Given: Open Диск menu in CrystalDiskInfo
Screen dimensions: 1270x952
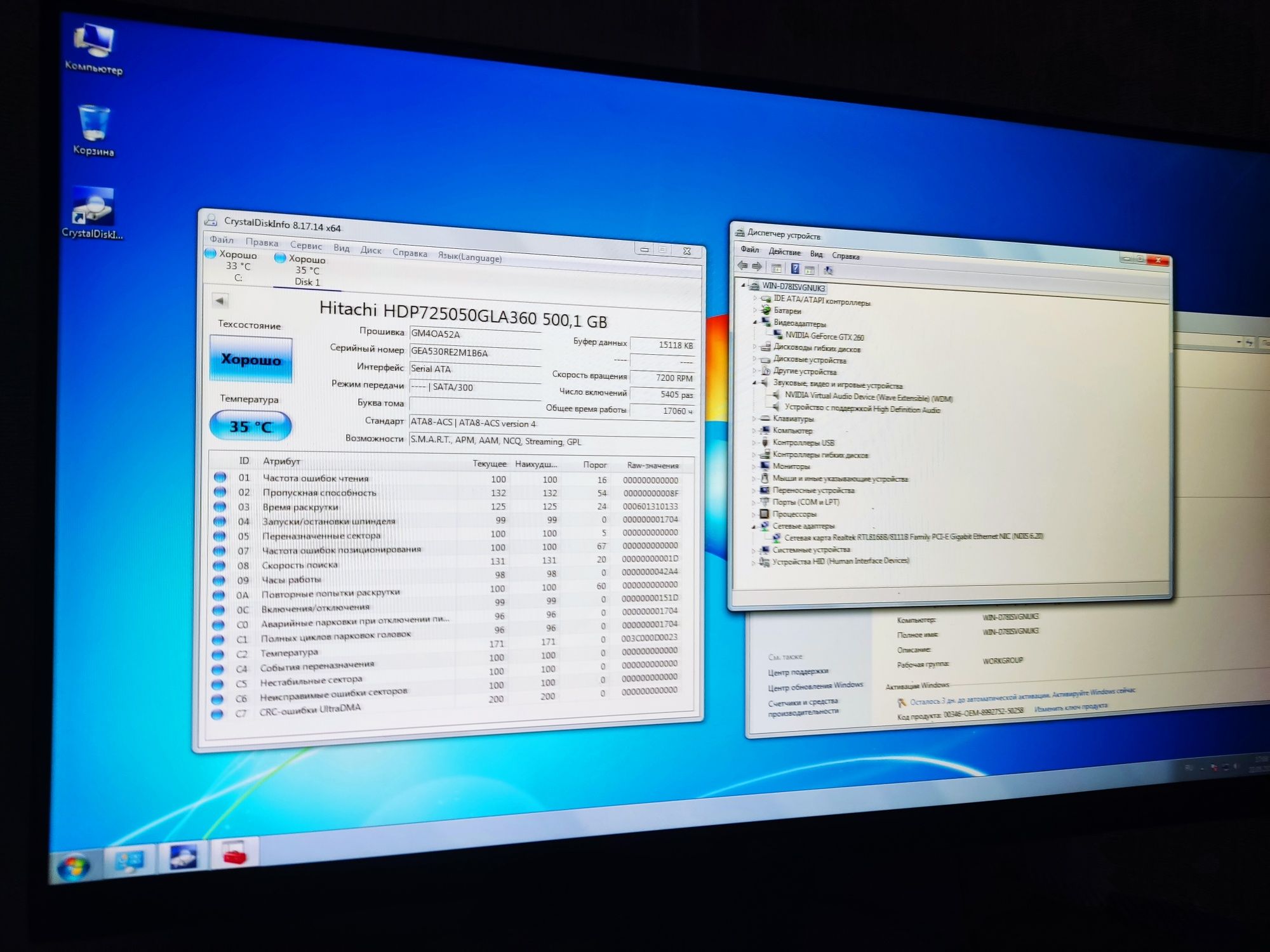Looking at the screenshot, I should tap(371, 250).
